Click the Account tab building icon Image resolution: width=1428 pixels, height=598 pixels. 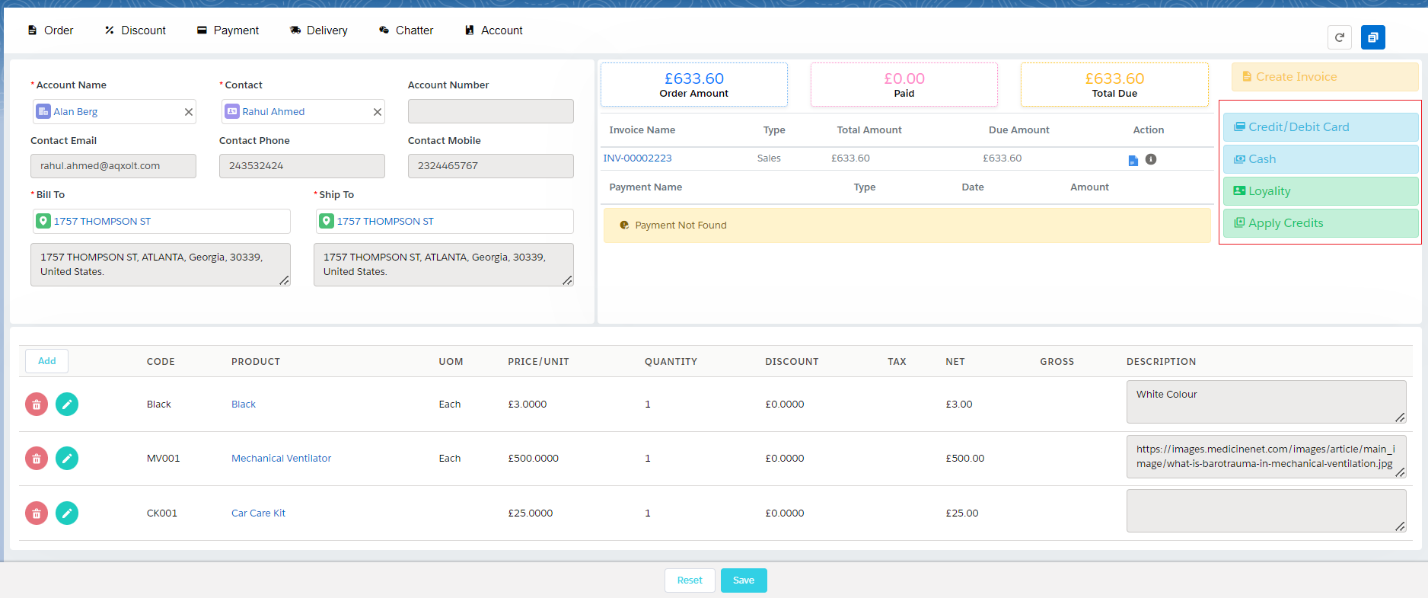(469, 30)
